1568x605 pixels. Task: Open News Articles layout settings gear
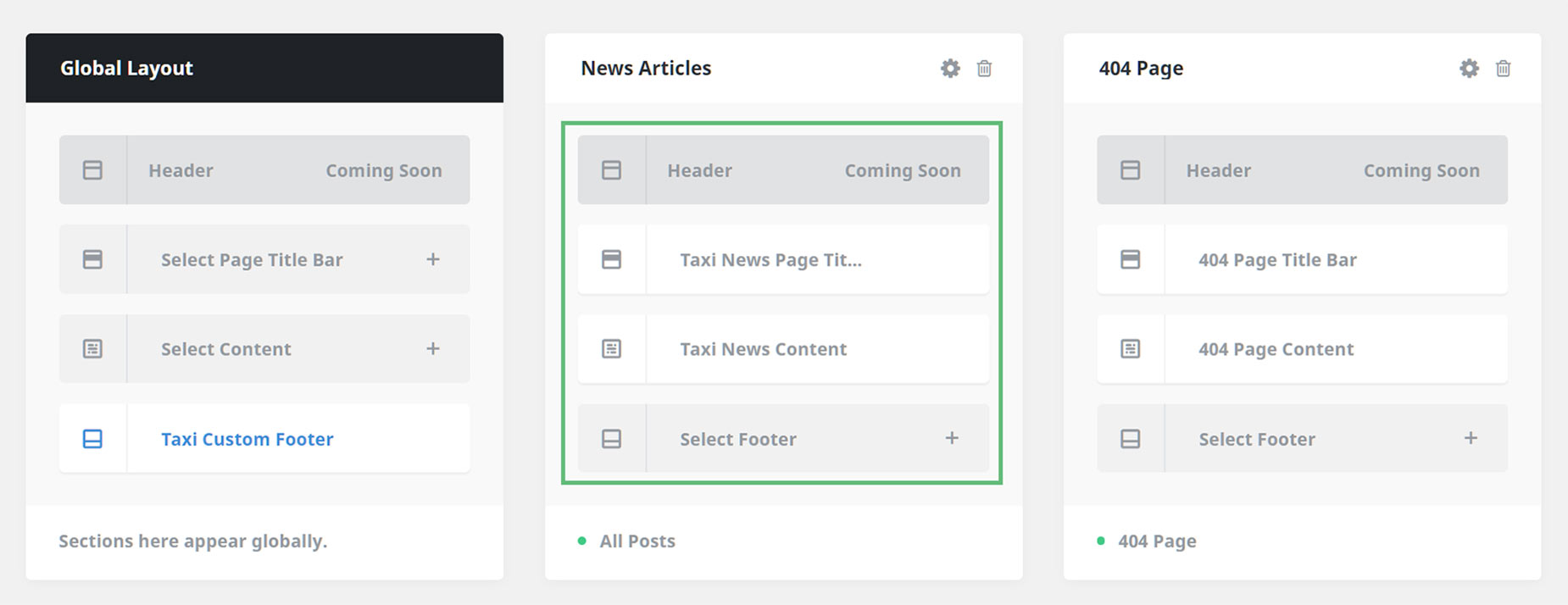click(950, 69)
